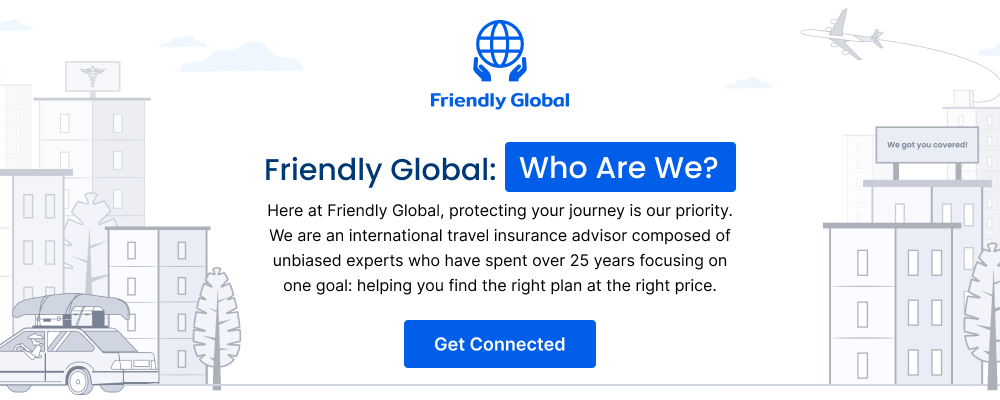Click the Get Connected button
This screenshot has width=1000, height=400.
(x=499, y=344)
